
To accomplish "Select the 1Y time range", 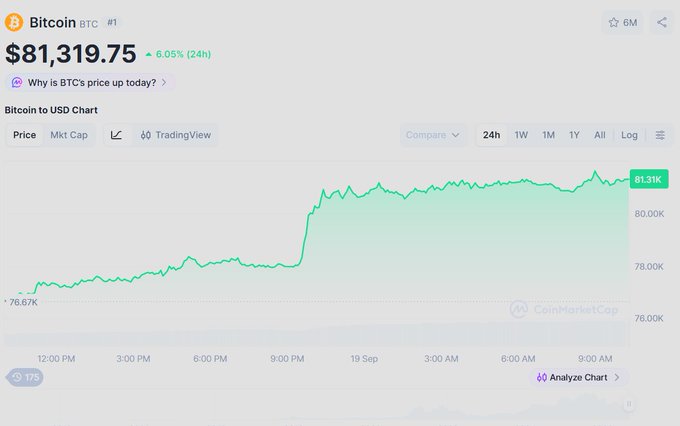I will click(x=574, y=135).
